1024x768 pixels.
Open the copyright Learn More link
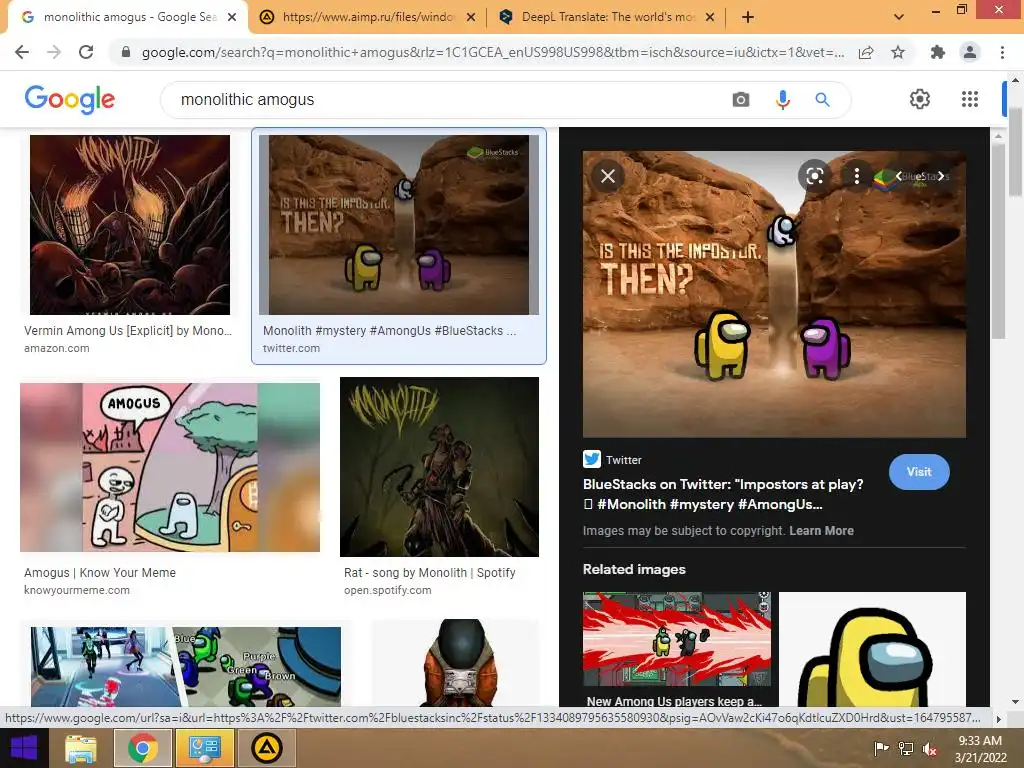pyautogui.click(x=821, y=531)
